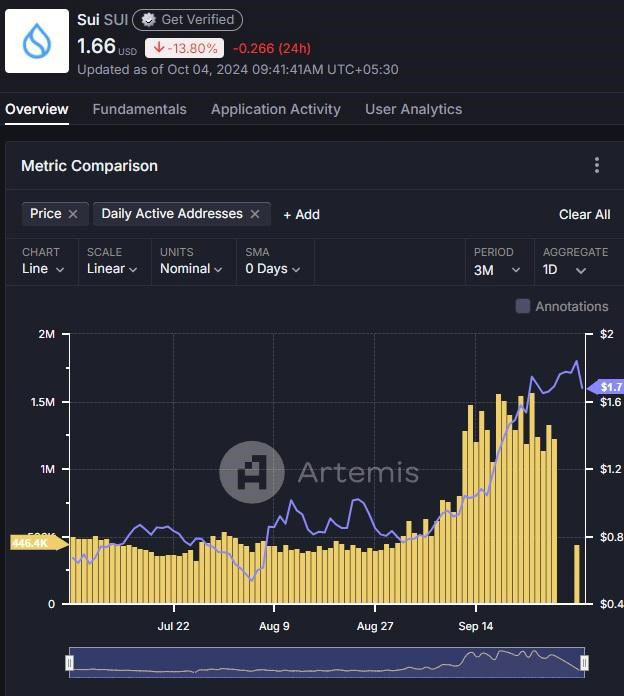Click the $1.7 price marker label
Screen dimensions: 624x696
606,387
